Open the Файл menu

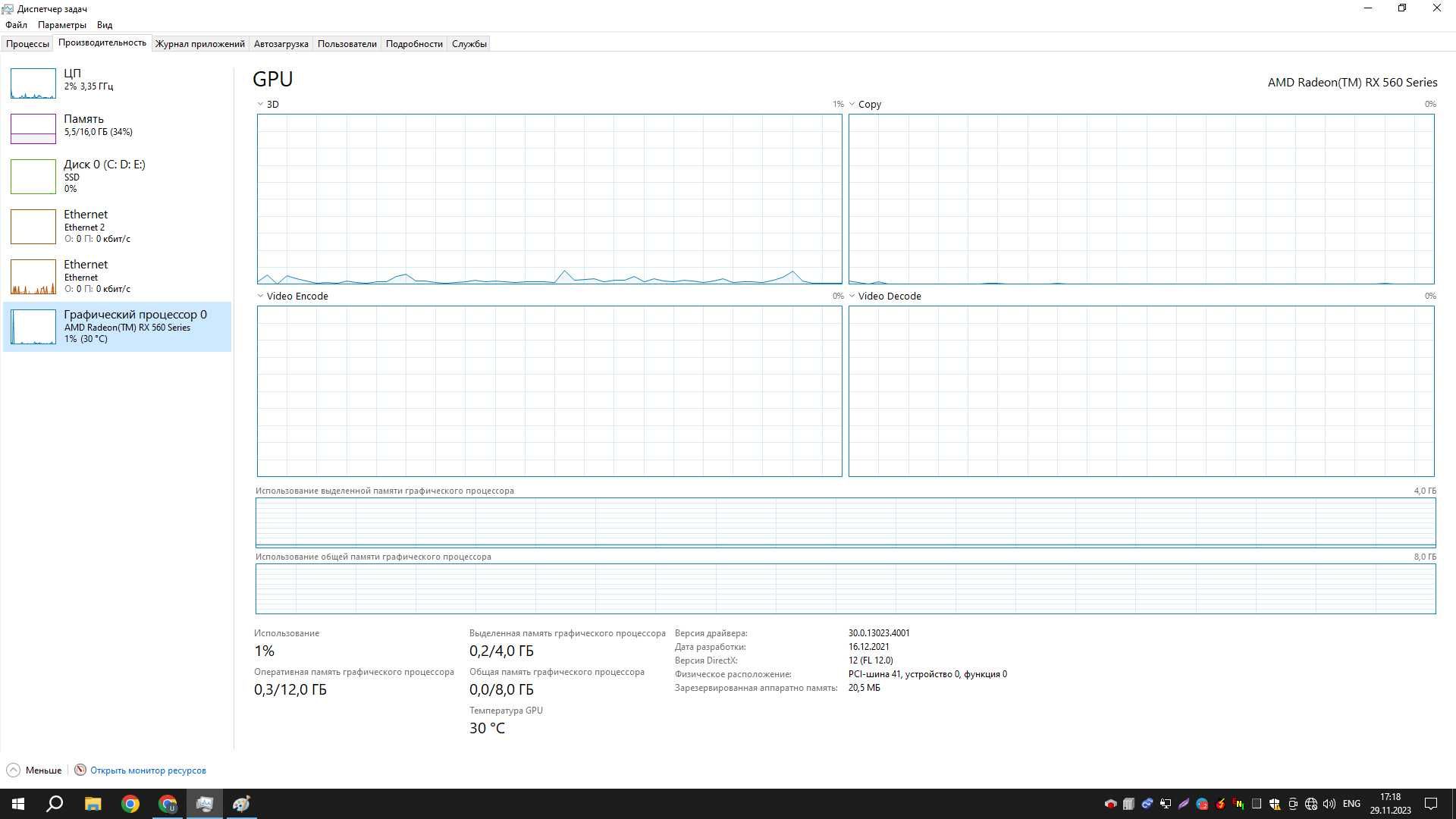[16, 25]
